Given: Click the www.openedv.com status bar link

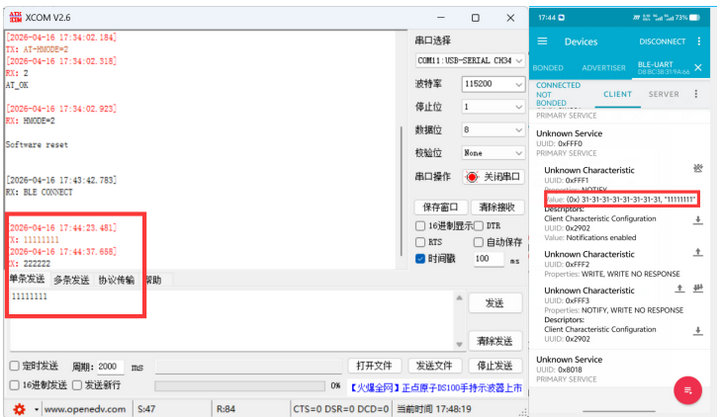Looking at the screenshot, I should coord(85,409).
